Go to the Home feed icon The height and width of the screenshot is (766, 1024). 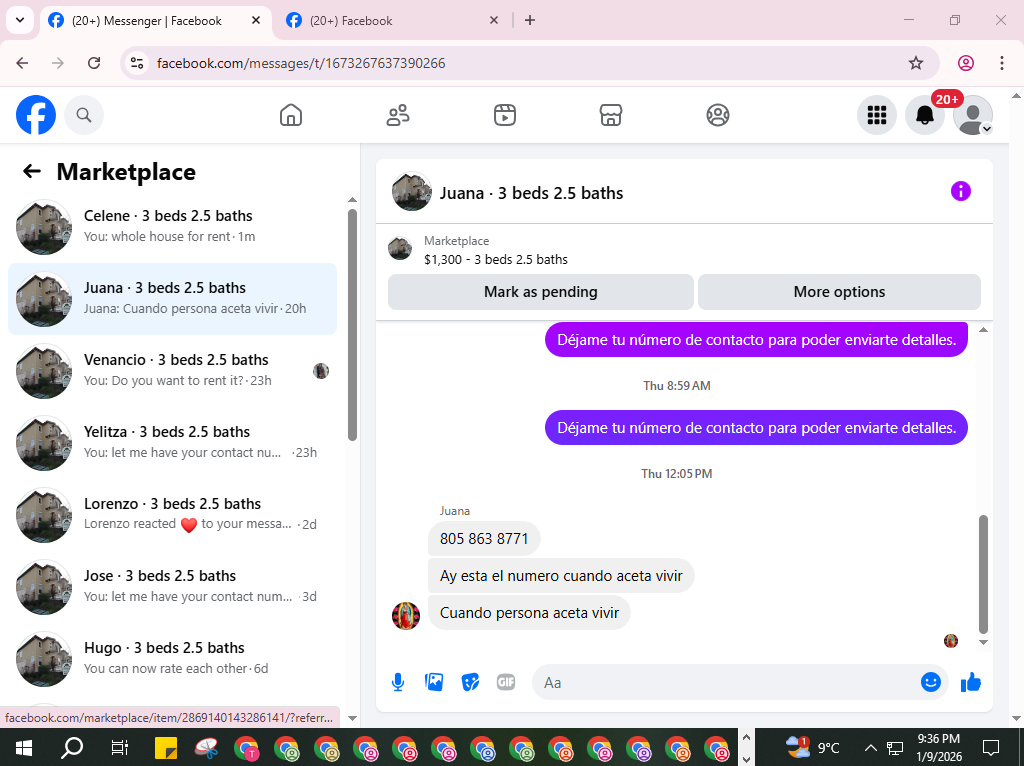click(291, 115)
